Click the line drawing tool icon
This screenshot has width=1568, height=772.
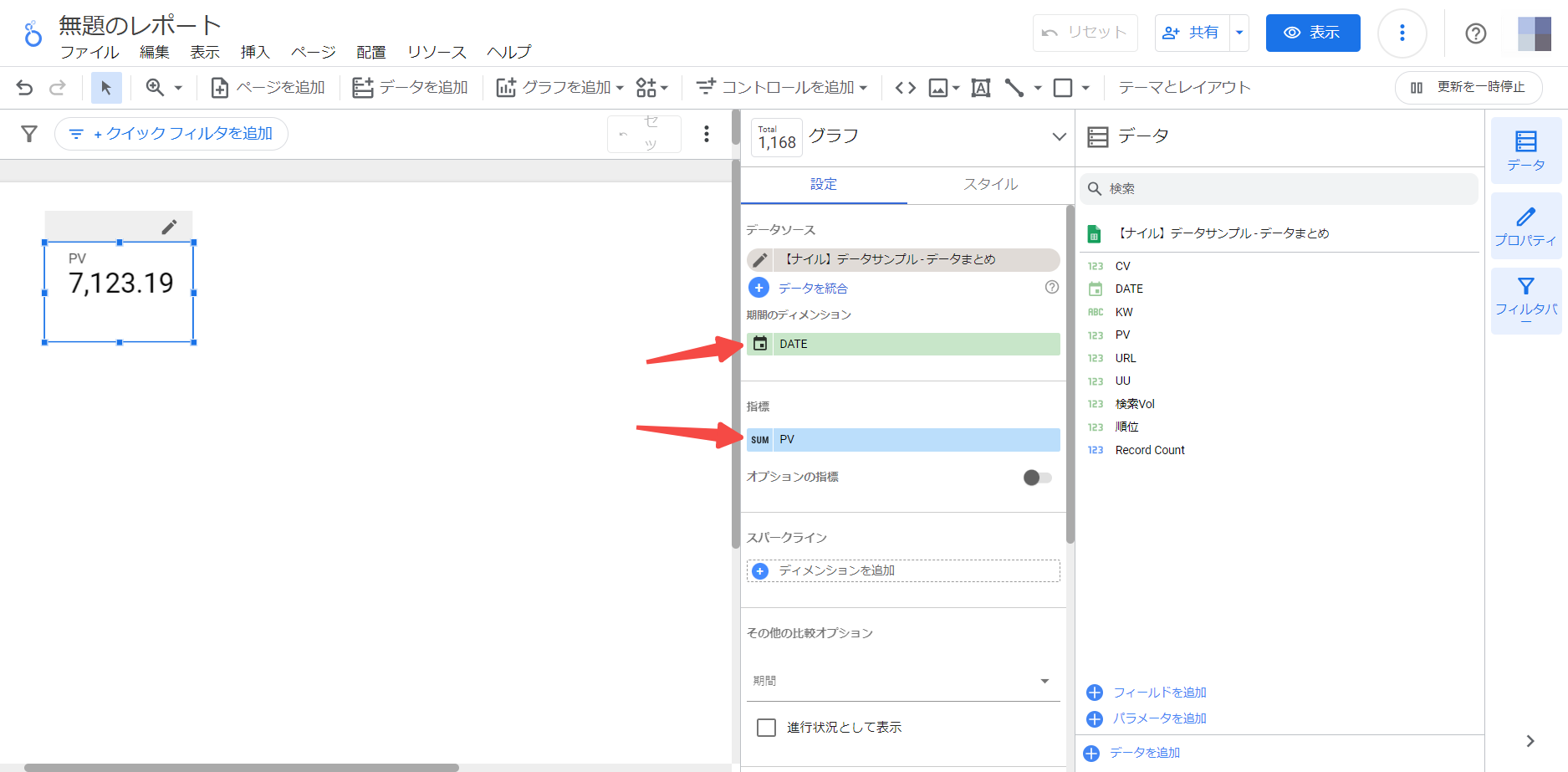(1014, 87)
